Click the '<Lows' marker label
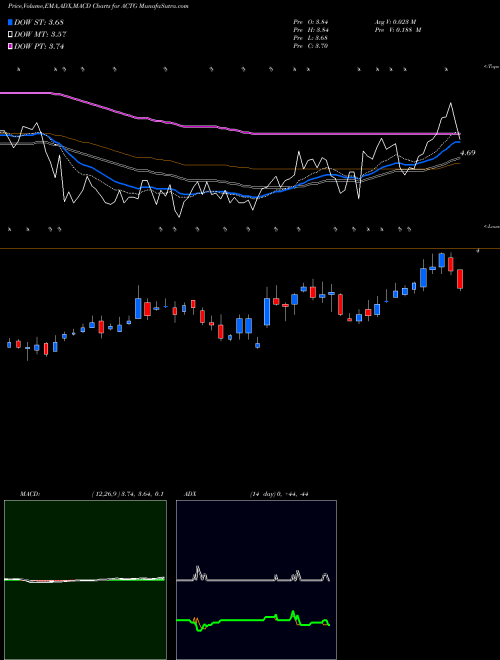The image size is (500, 660). coord(491,226)
